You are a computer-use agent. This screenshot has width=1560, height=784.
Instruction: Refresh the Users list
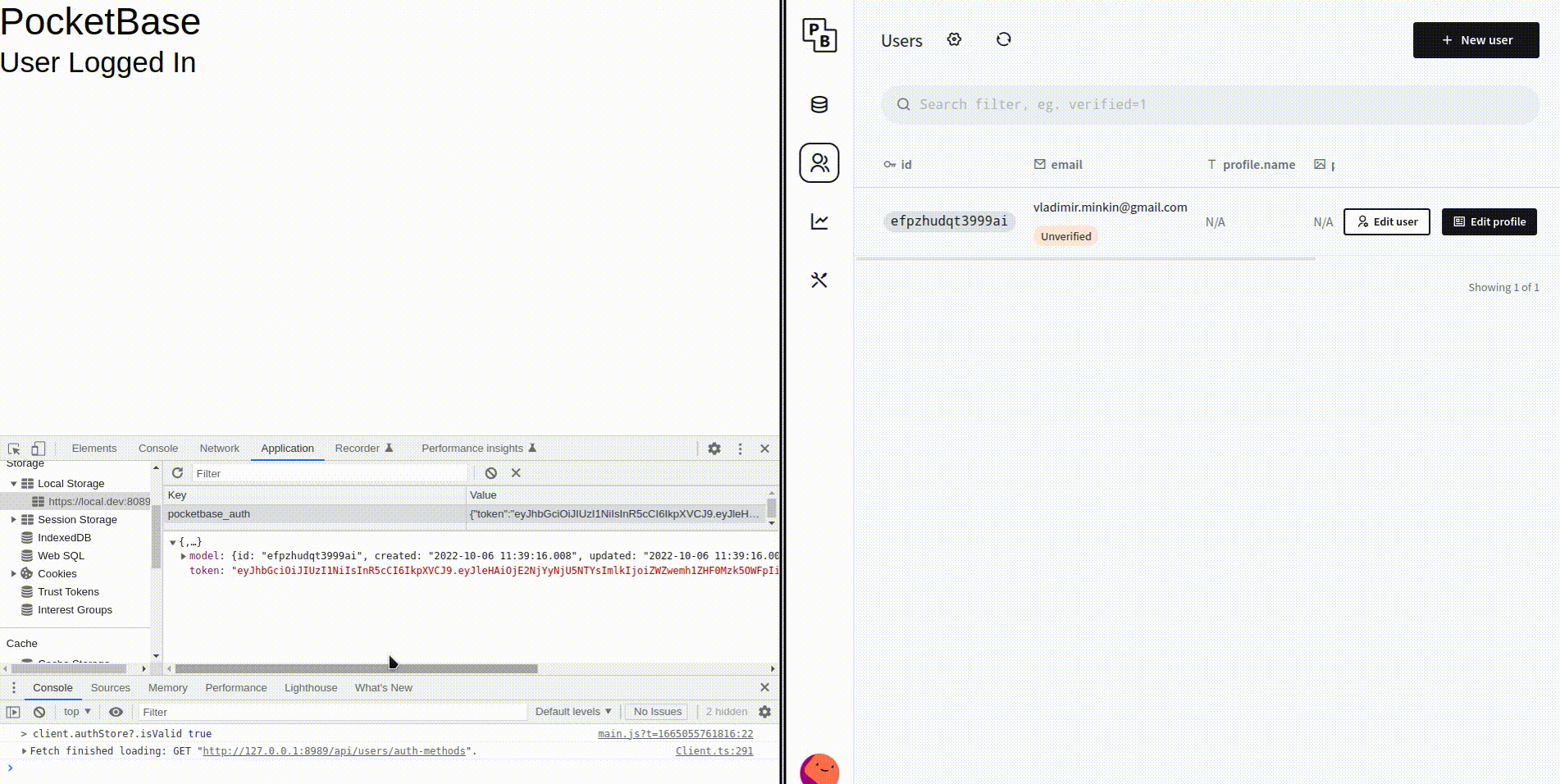point(1003,39)
